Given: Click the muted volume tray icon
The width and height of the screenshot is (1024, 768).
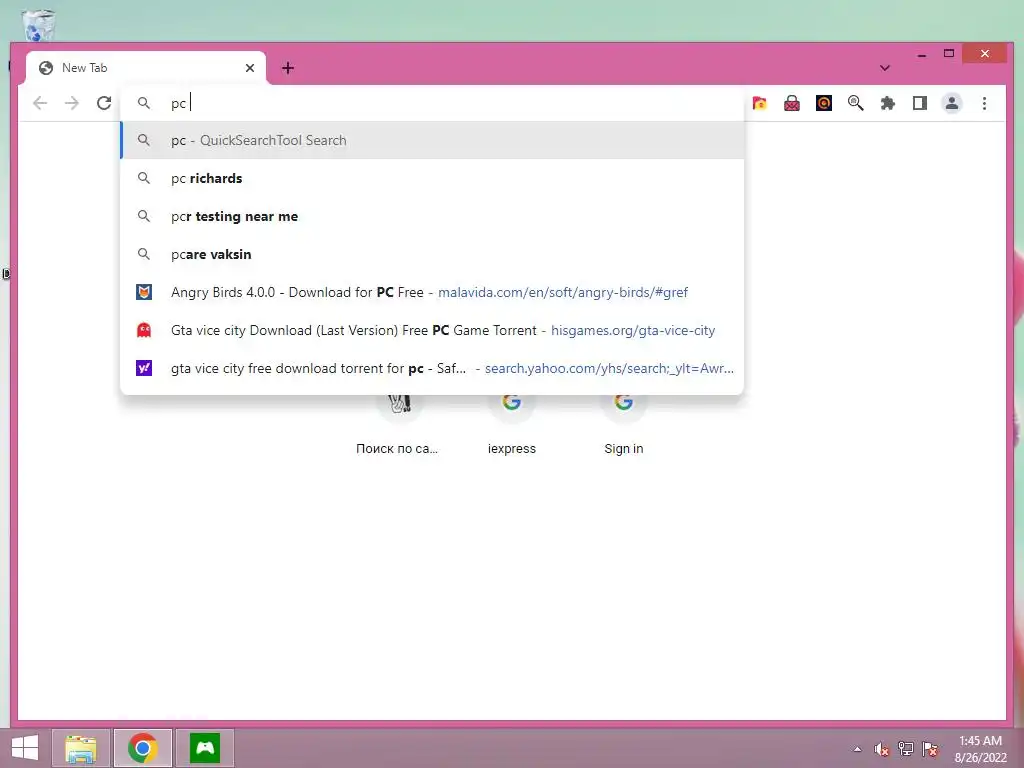Looking at the screenshot, I should point(882,749).
